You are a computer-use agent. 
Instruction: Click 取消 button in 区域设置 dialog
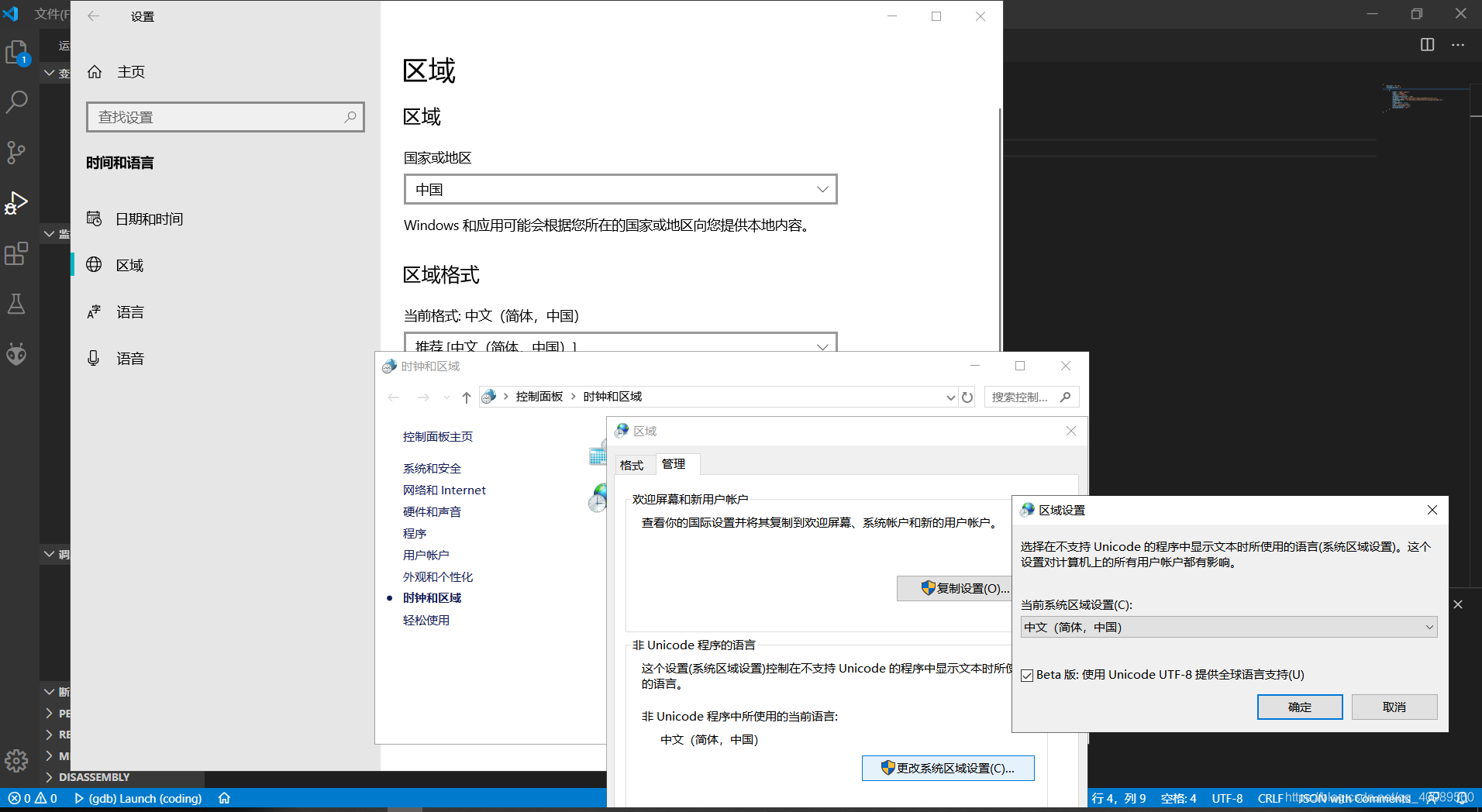(x=1394, y=707)
